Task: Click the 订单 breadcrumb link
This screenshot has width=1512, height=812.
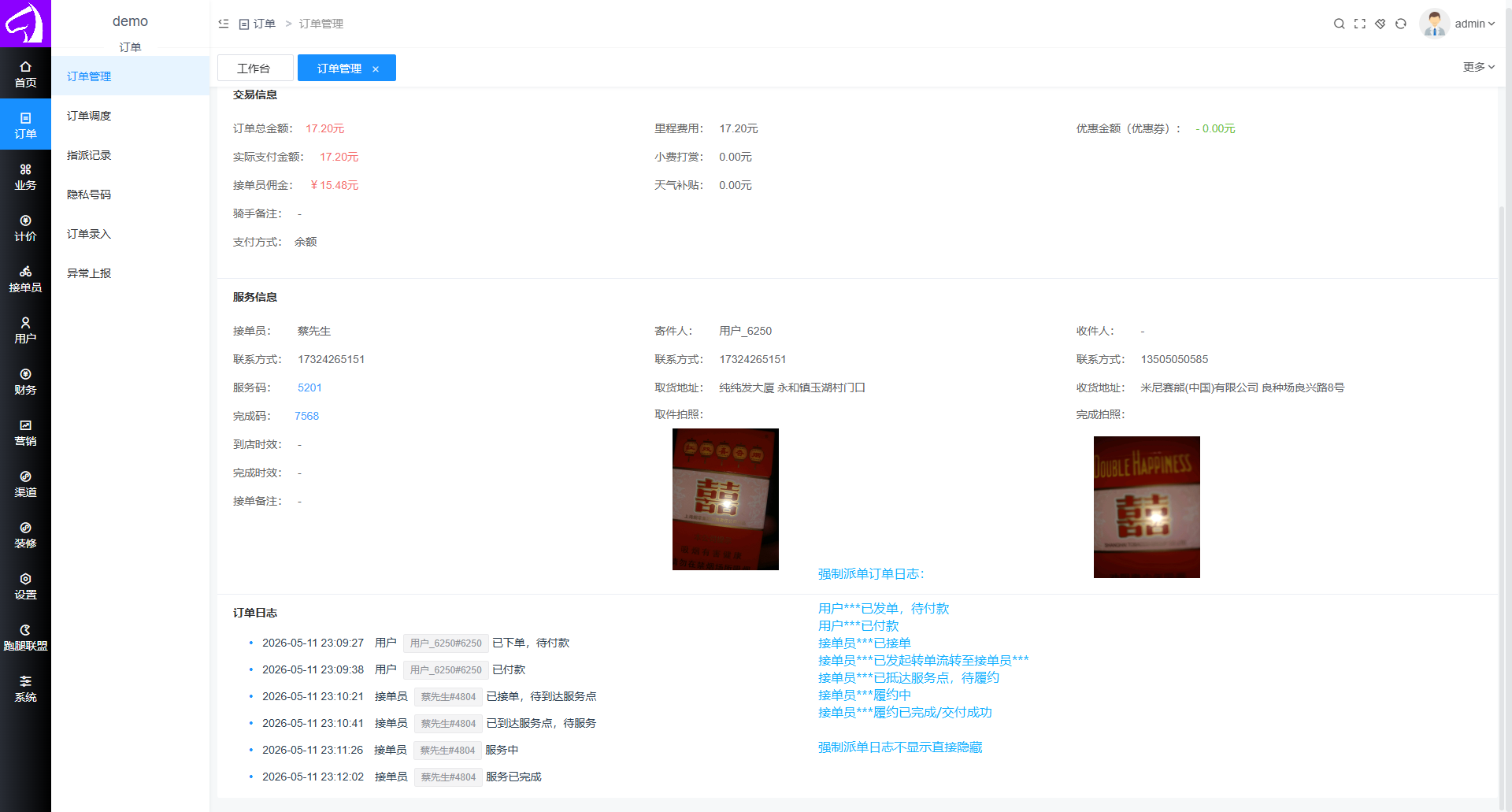Action: pyautogui.click(x=258, y=24)
